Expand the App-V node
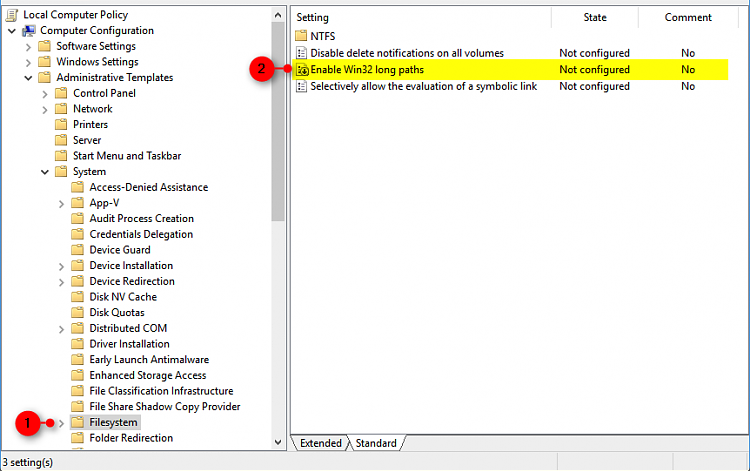The image size is (750, 471). pos(61,204)
